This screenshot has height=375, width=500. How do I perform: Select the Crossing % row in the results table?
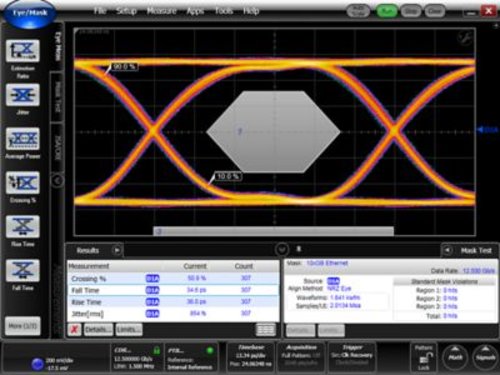coord(173,278)
